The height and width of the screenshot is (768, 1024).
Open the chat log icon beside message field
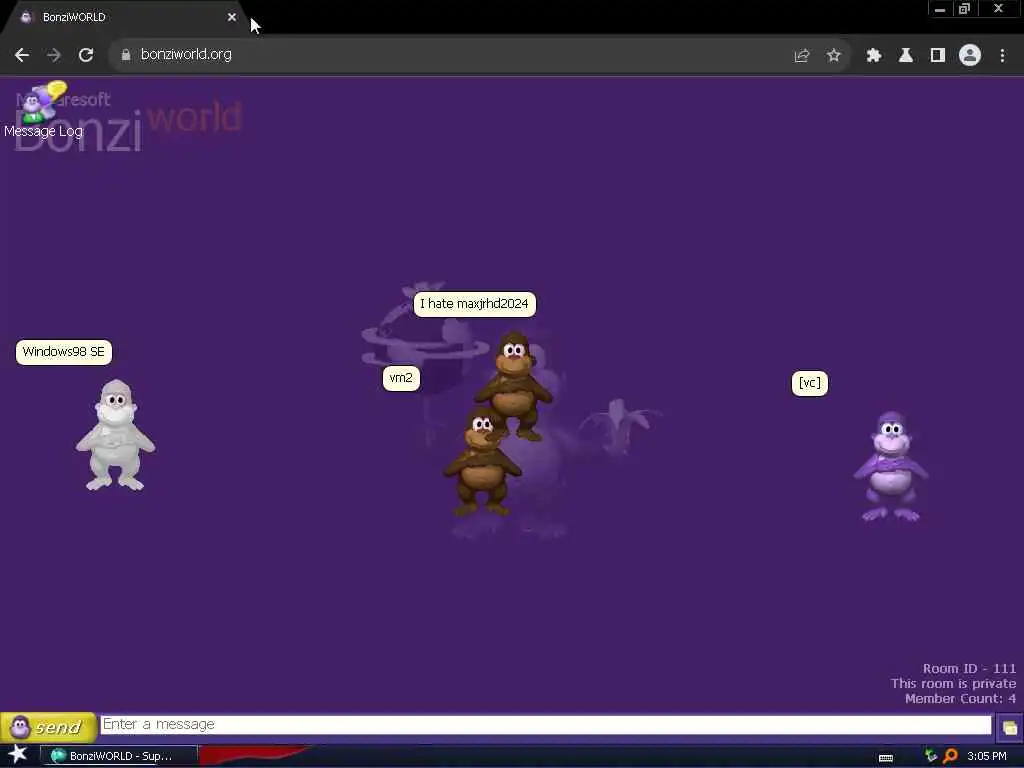click(1010, 727)
